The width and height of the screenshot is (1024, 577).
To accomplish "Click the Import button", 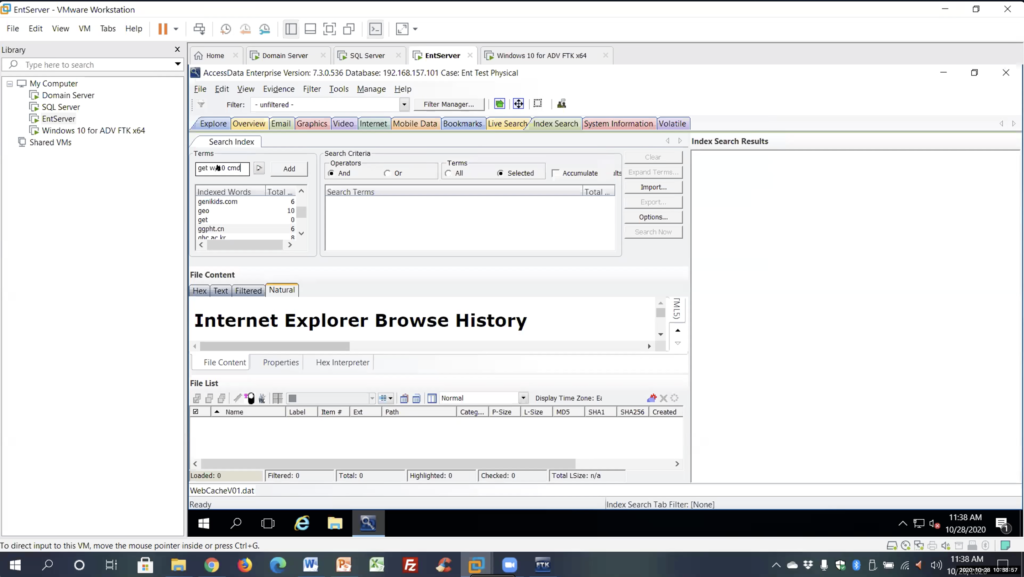I will (x=653, y=187).
